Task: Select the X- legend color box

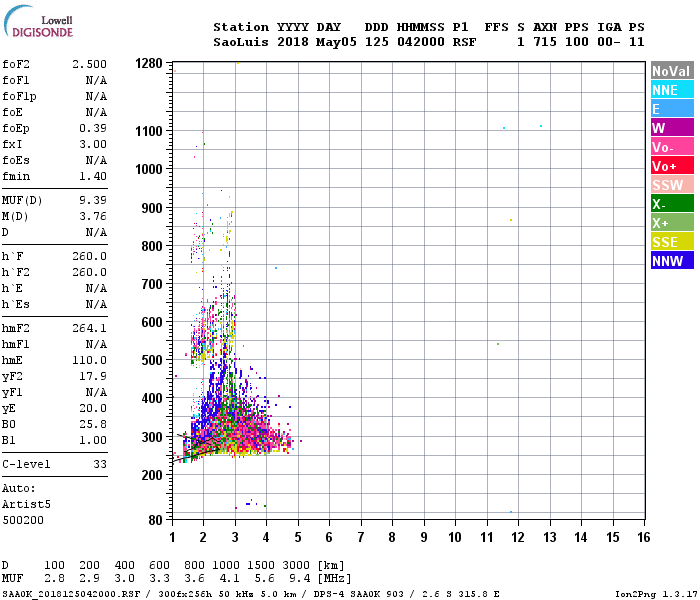Action: pyautogui.click(x=672, y=204)
